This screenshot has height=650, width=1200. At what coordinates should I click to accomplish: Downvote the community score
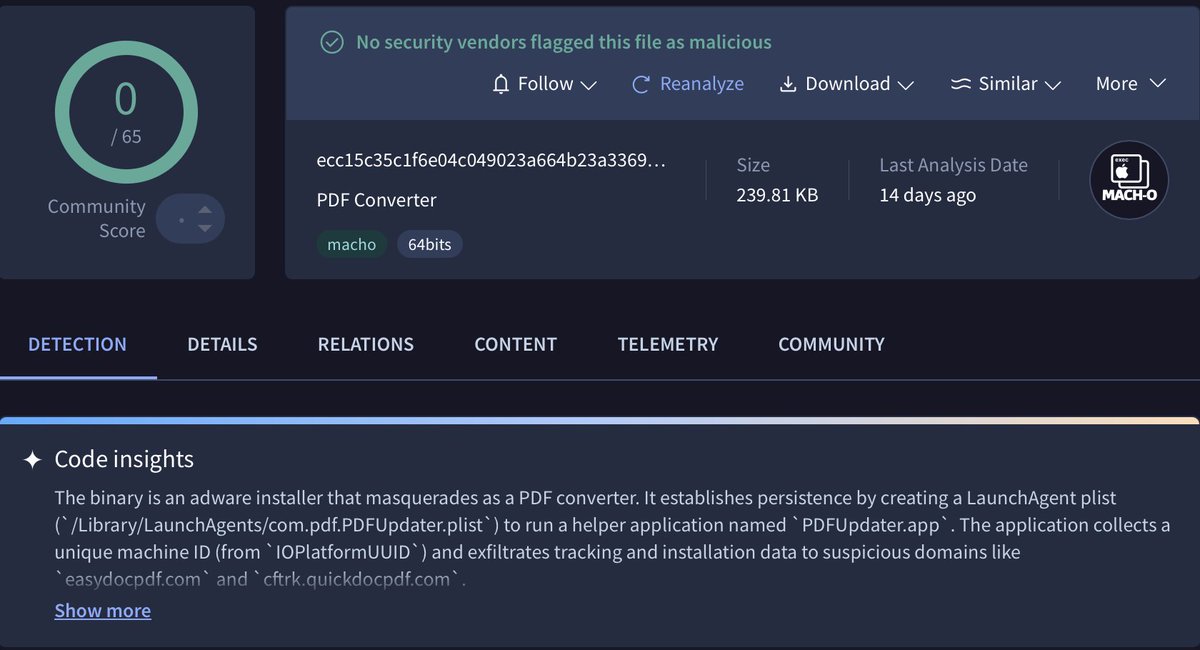point(205,228)
